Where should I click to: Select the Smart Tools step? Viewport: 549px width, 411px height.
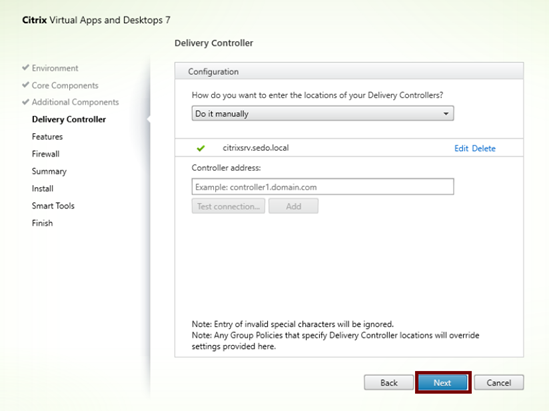tap(53, 206)
